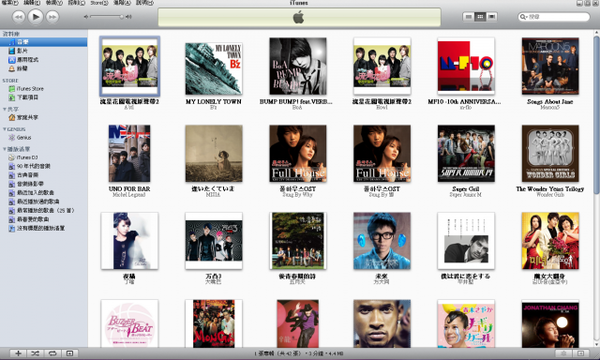Screen dimensions: 600x360
Task: Open the Advanced menu
Action: (122, 3)
